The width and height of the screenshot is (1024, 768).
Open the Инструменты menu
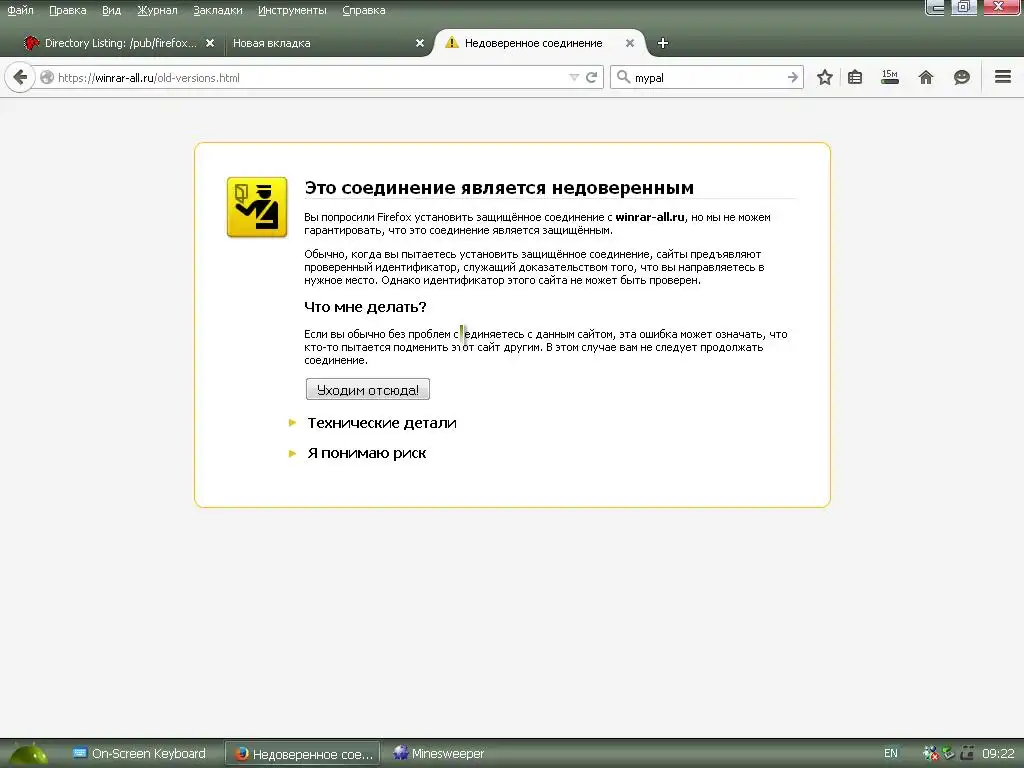pos(292,10)
